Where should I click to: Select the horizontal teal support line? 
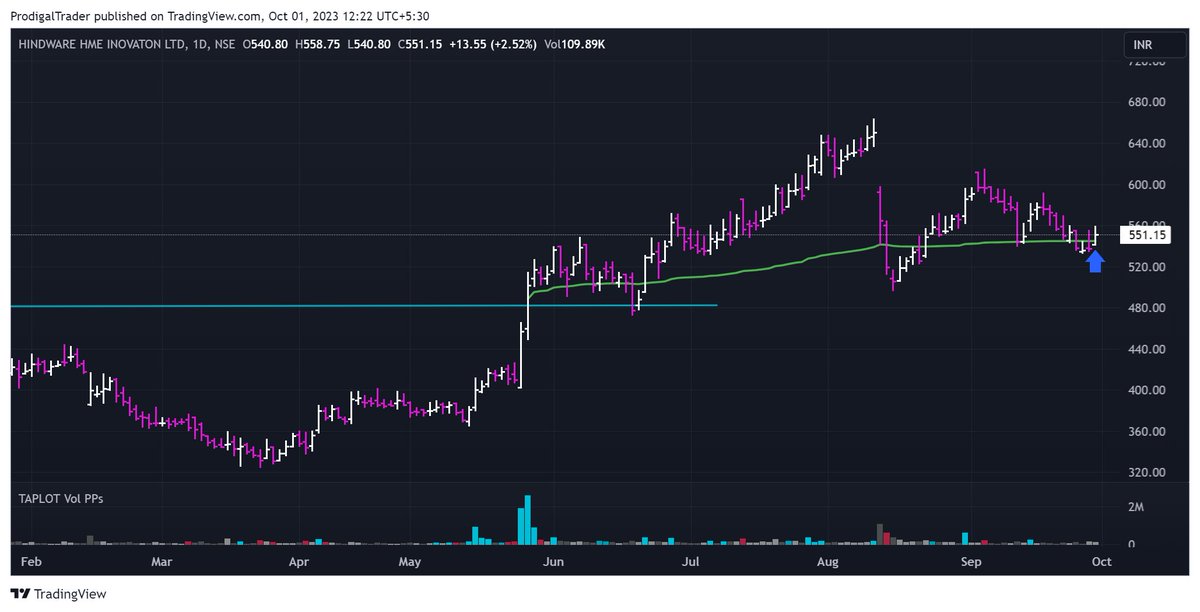pyautogui.click(x=350, y=305)
